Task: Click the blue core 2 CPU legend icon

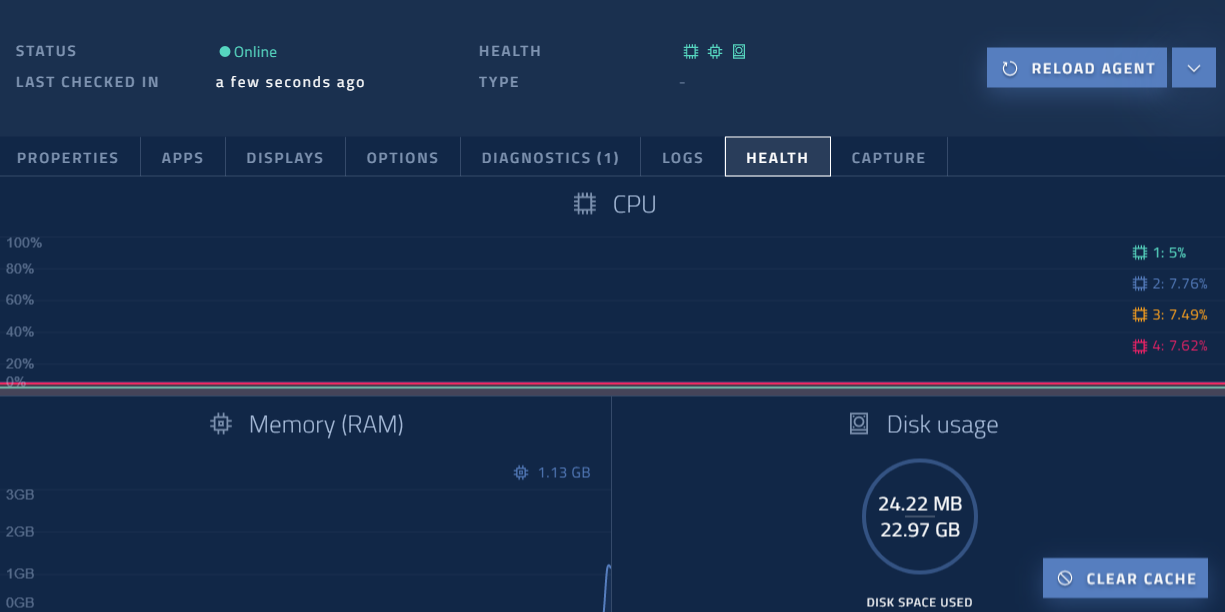Action: pyautogui.click(x=1139, y=284)
